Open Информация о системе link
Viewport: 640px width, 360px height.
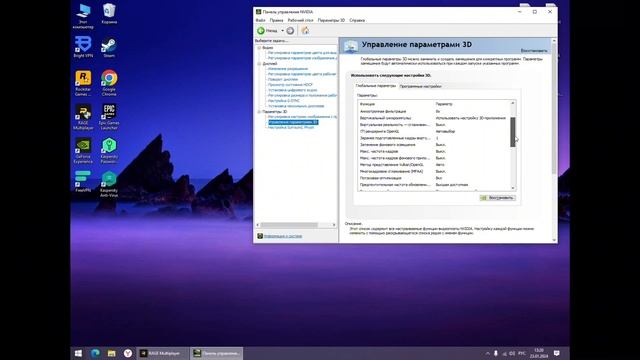[283, 236]
